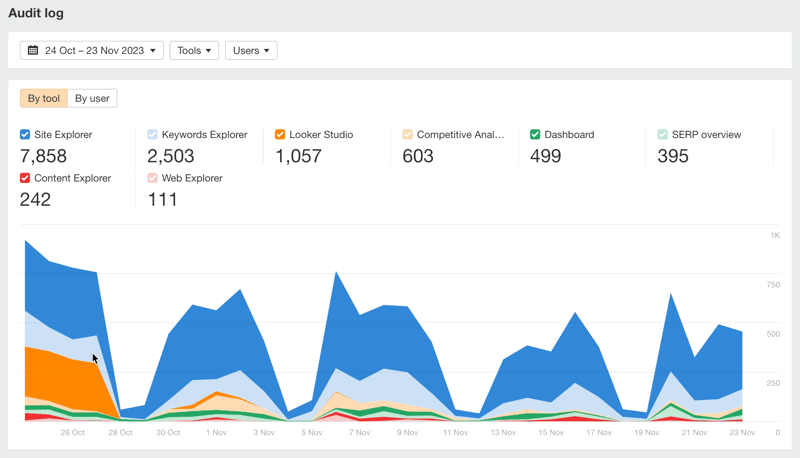Click the calendar icon in date picker

point(33,51)
